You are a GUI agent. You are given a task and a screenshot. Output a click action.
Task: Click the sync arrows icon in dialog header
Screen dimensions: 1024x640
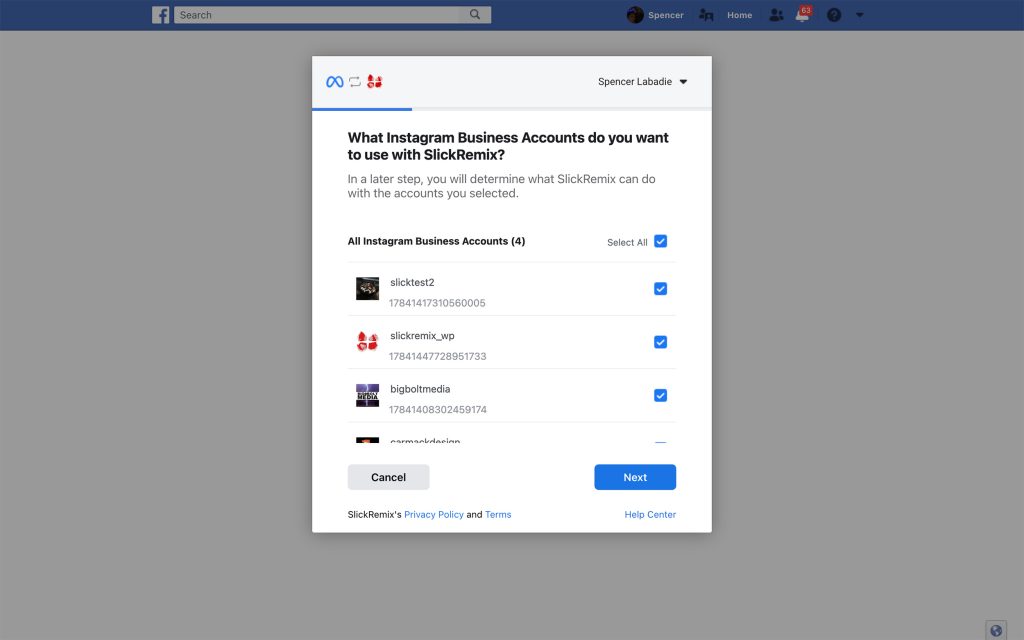355,82
